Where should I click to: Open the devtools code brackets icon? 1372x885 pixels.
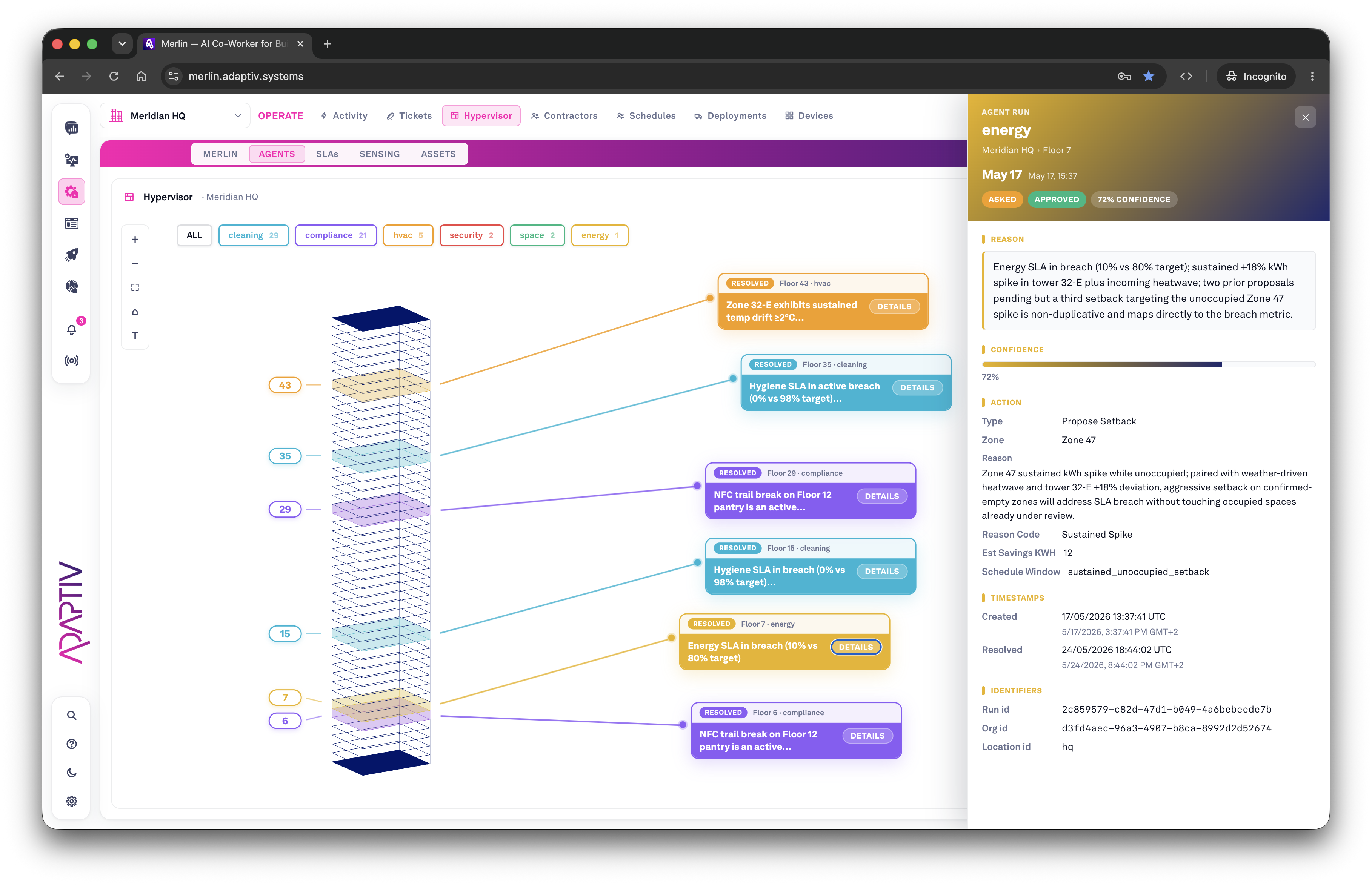coord(1186,76)
